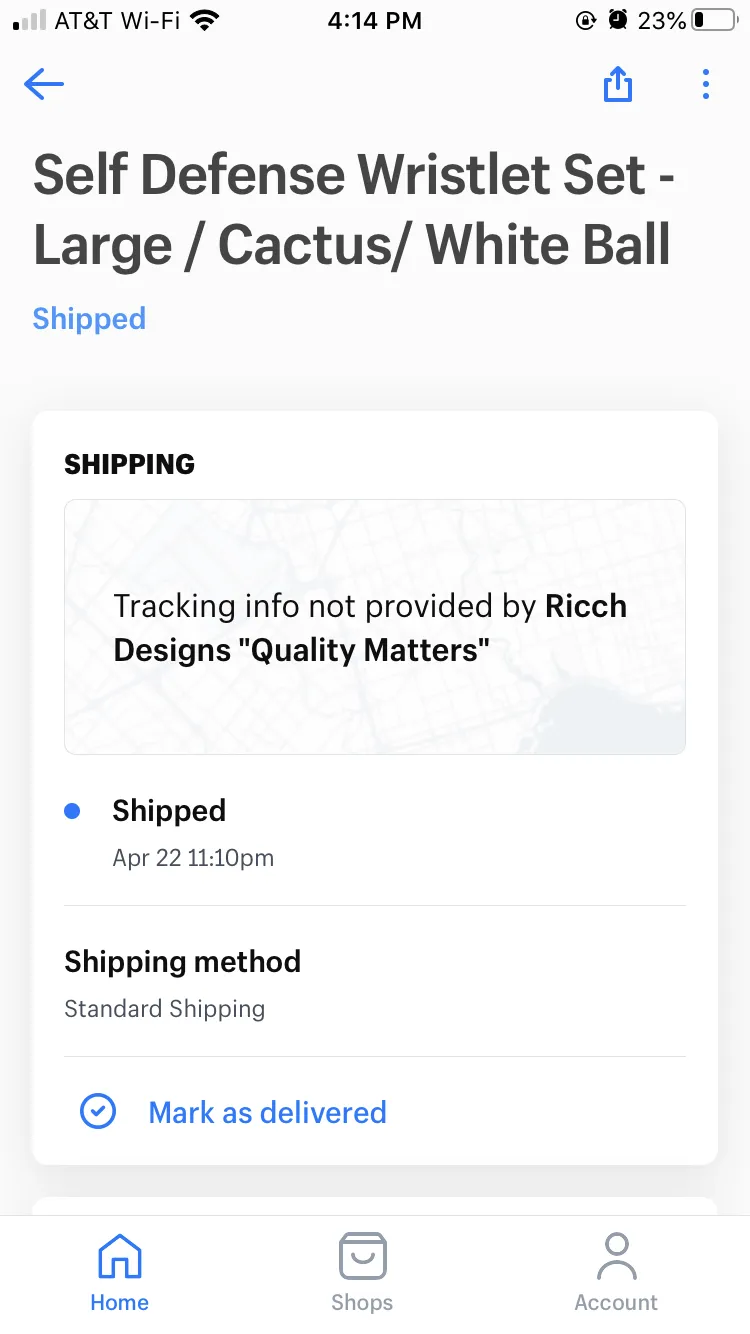Tap the blue Shipped timeline dot
This screenshot has height=1334, width=750.
pos(72,811)
